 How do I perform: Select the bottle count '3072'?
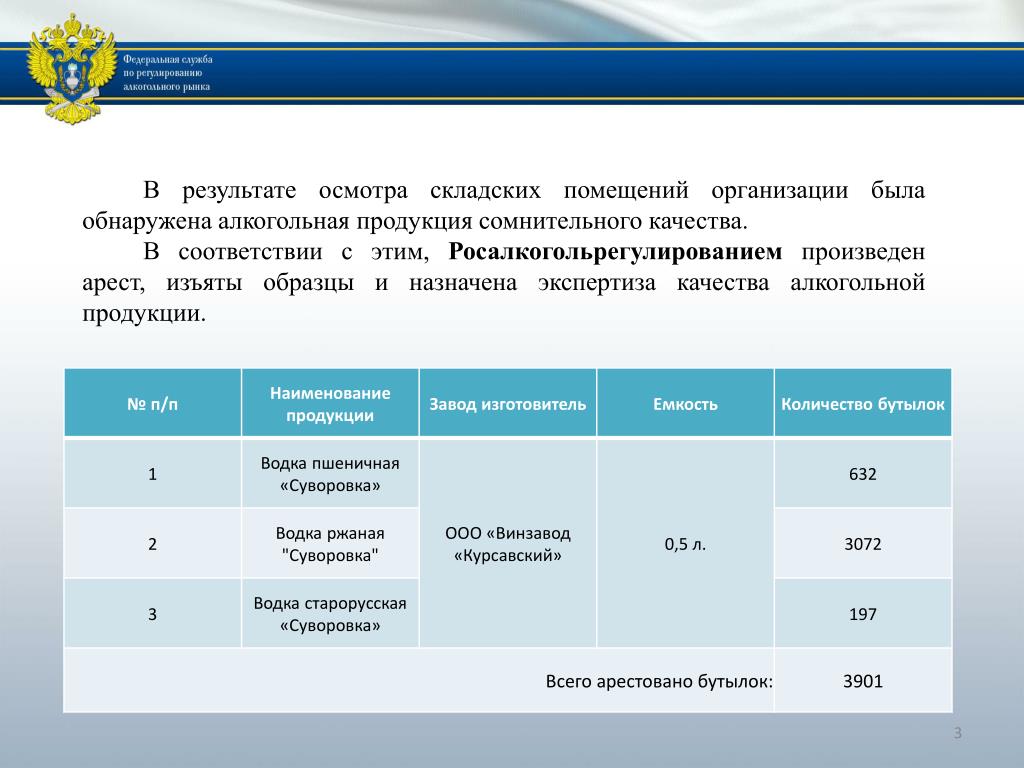tap(863, 543)
